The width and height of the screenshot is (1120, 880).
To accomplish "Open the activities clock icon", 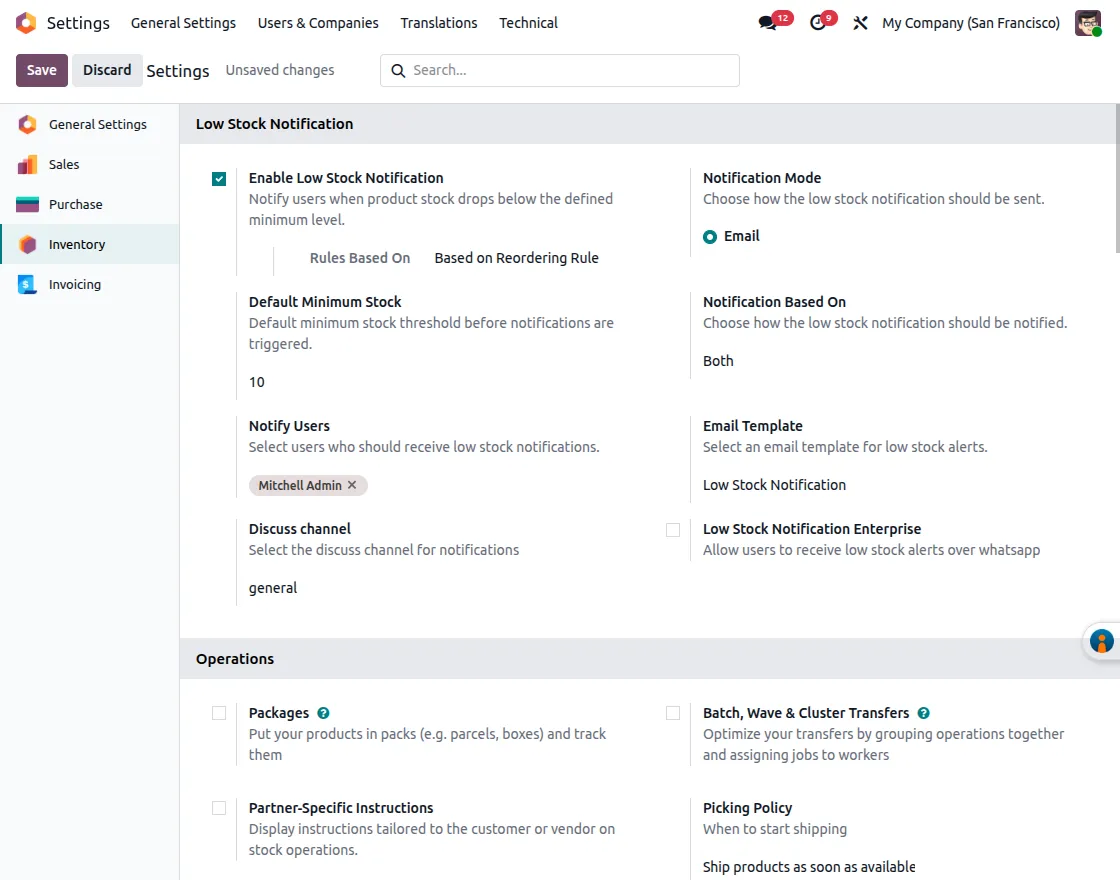I will click(818, 23).
